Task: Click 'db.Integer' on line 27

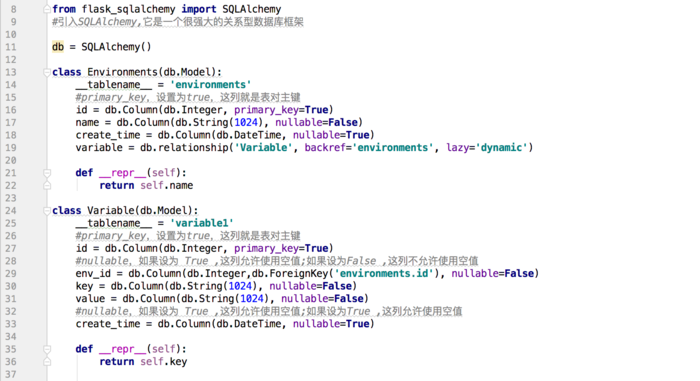Action: [193, 248]
